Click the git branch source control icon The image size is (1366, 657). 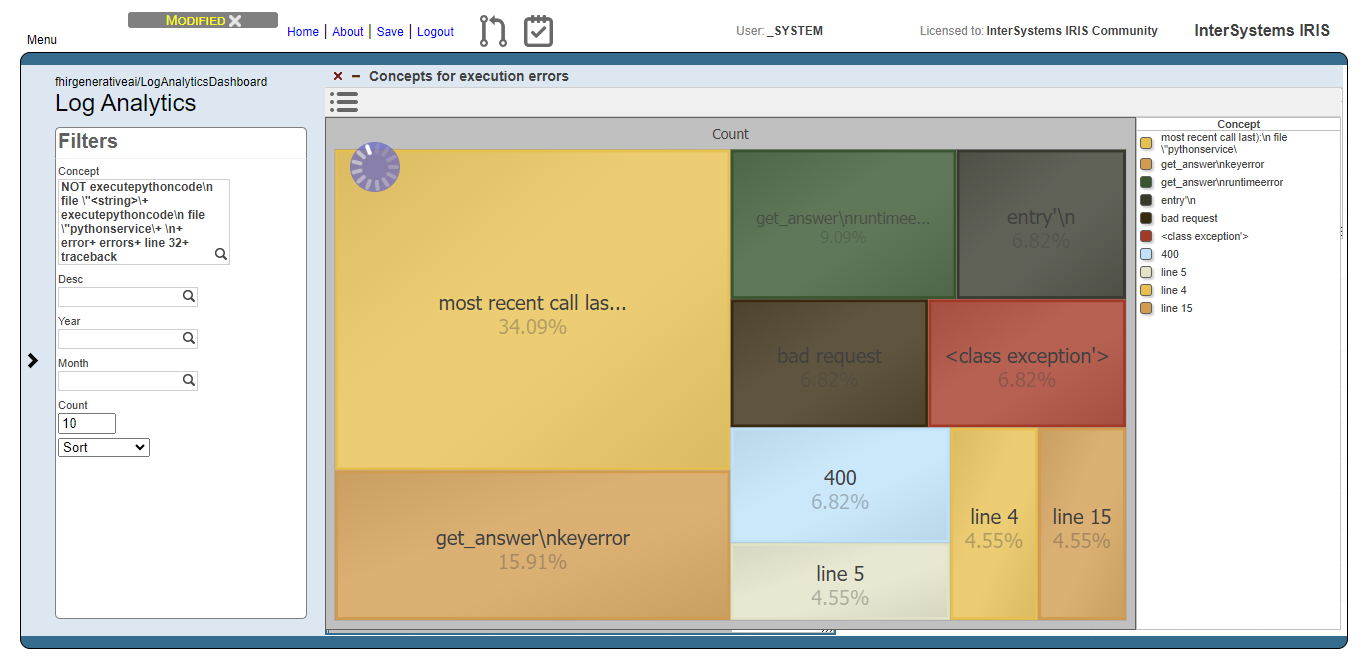[493, 31]
